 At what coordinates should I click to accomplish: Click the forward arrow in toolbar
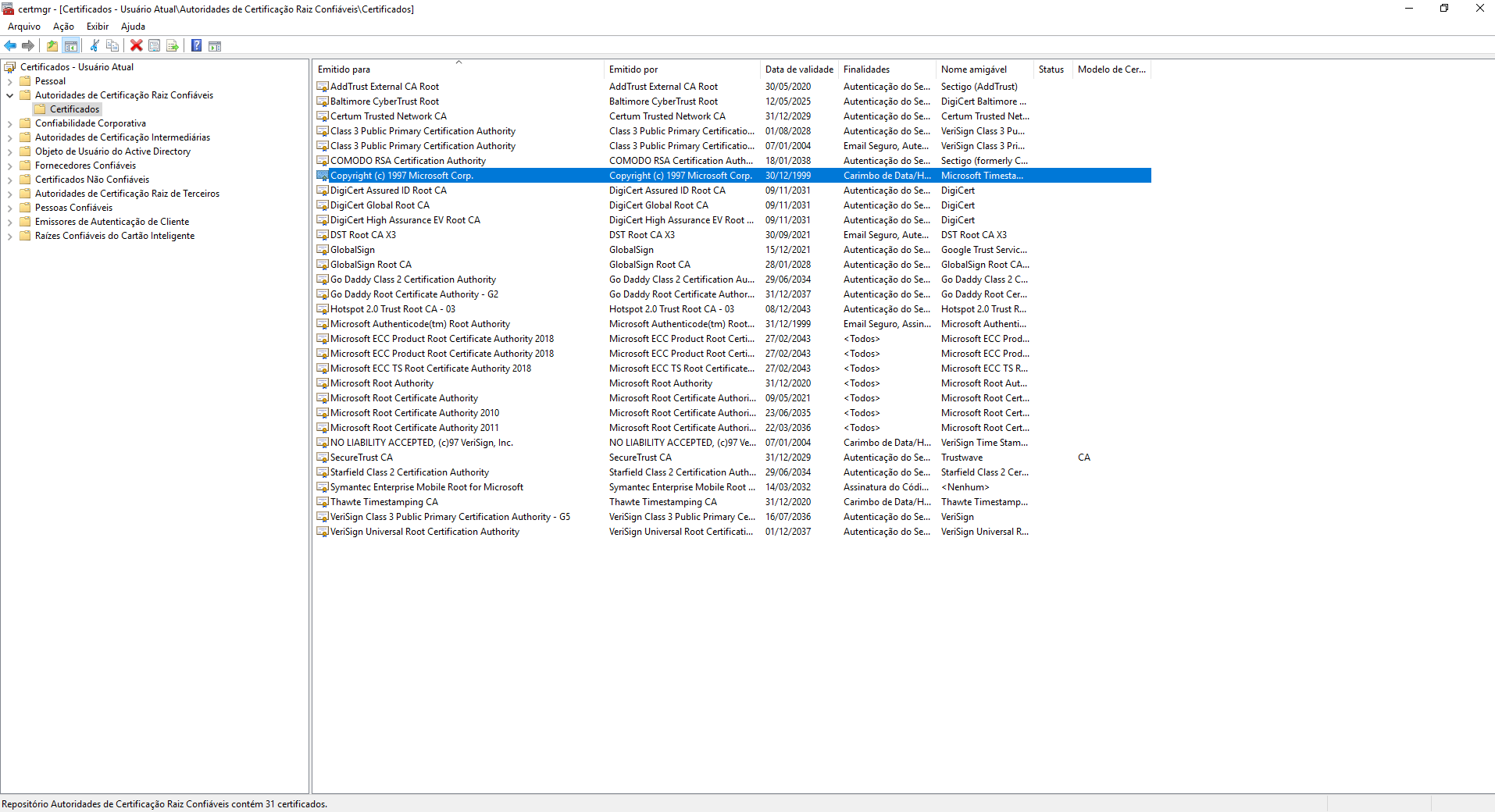[x=28, y=45]
